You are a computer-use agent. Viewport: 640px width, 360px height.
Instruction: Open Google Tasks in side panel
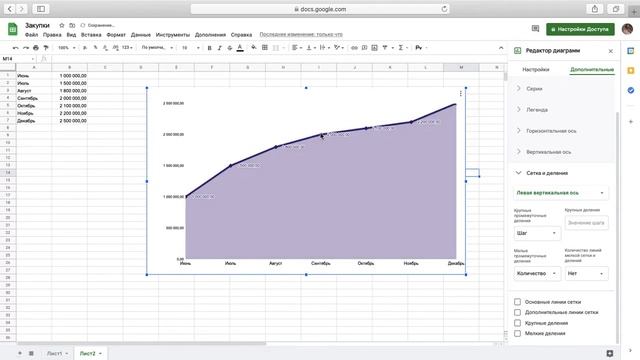tap(631, 90)
